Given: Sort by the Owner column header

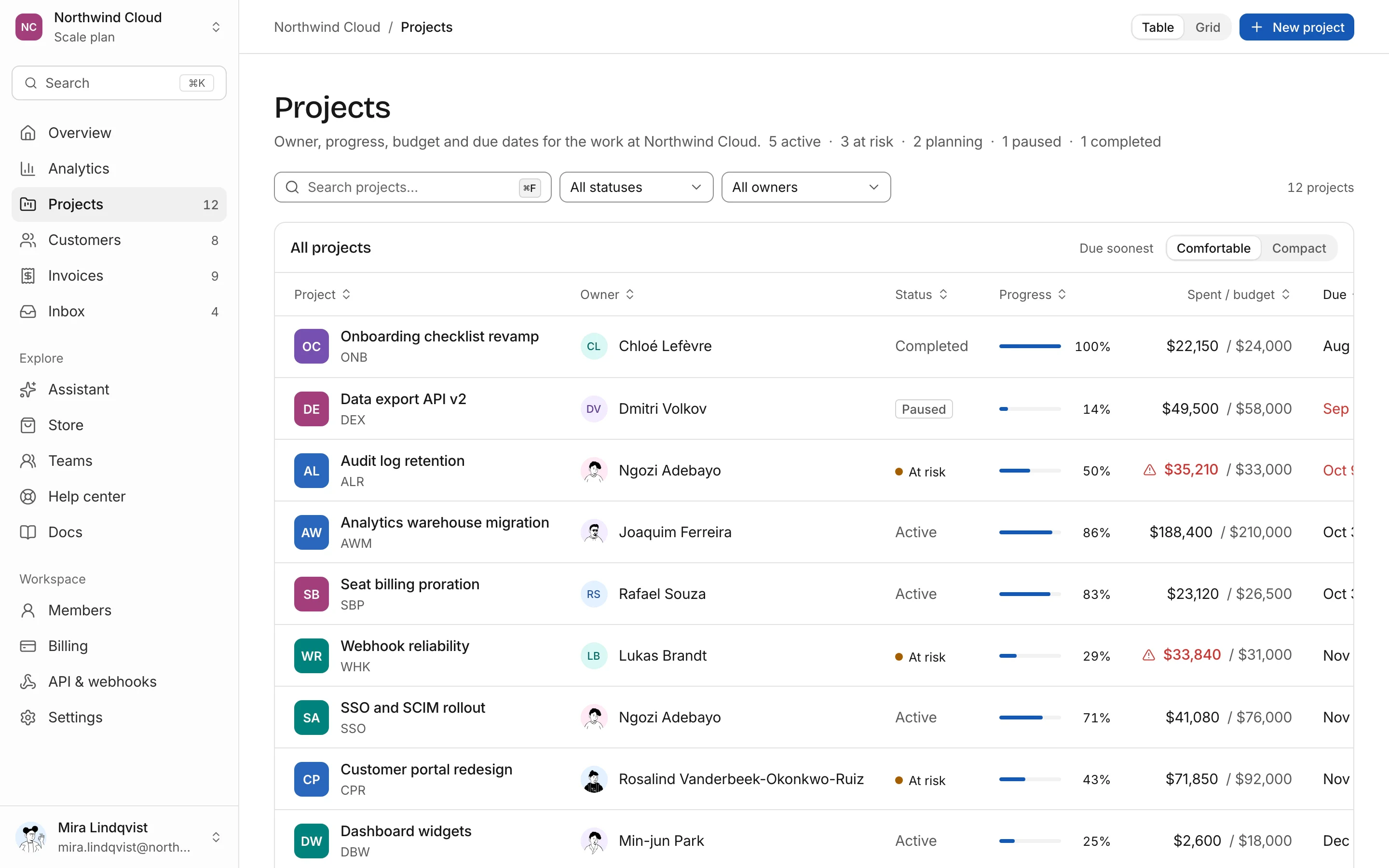Looking at the screenshot, I should coord(607,295).
